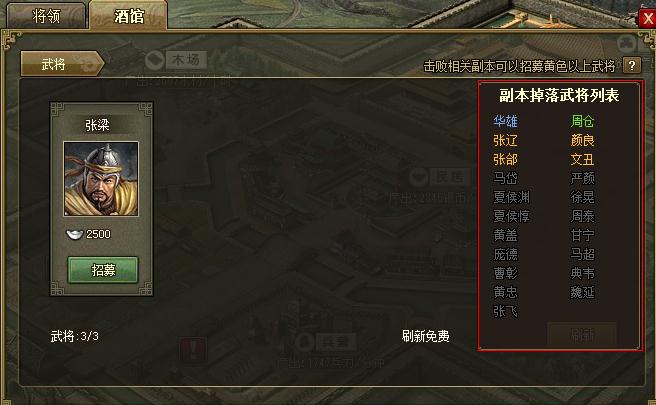
Task: Choose 颜良 from the general list
Action: (582, 141)
